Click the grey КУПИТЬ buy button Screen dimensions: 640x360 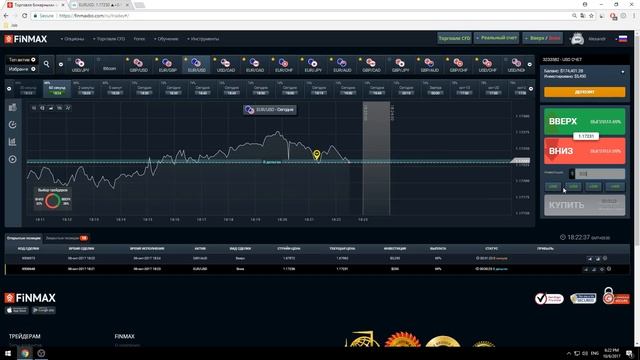pyautogui.click(x=584, y=205)
